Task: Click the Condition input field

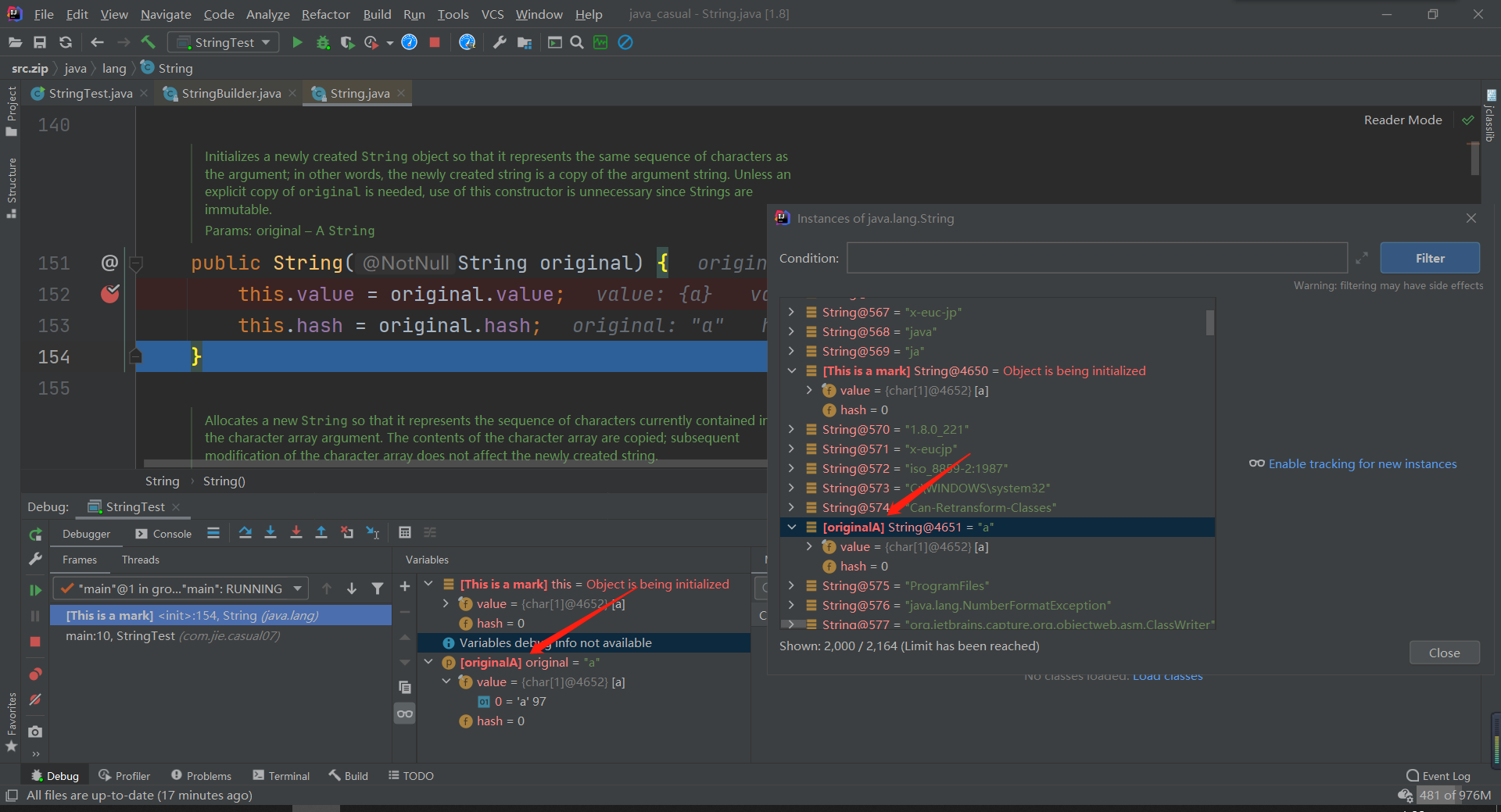Action: click(x=1097, y=258)
